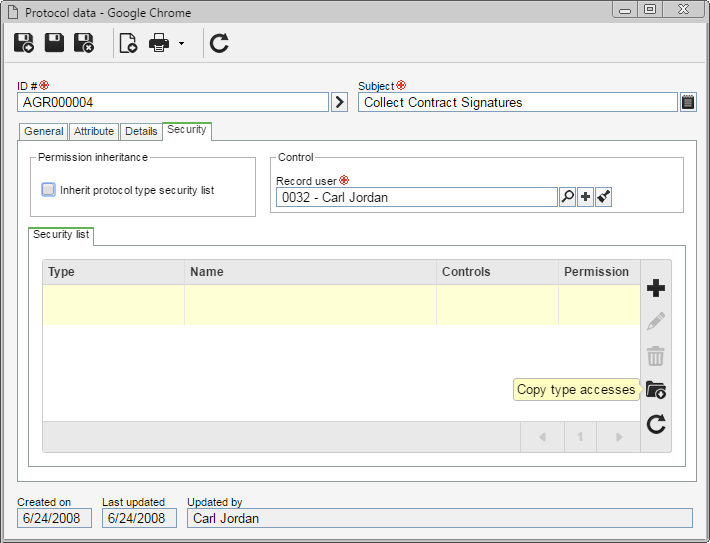Edit the security entry with pencil icon

[656, 321]
